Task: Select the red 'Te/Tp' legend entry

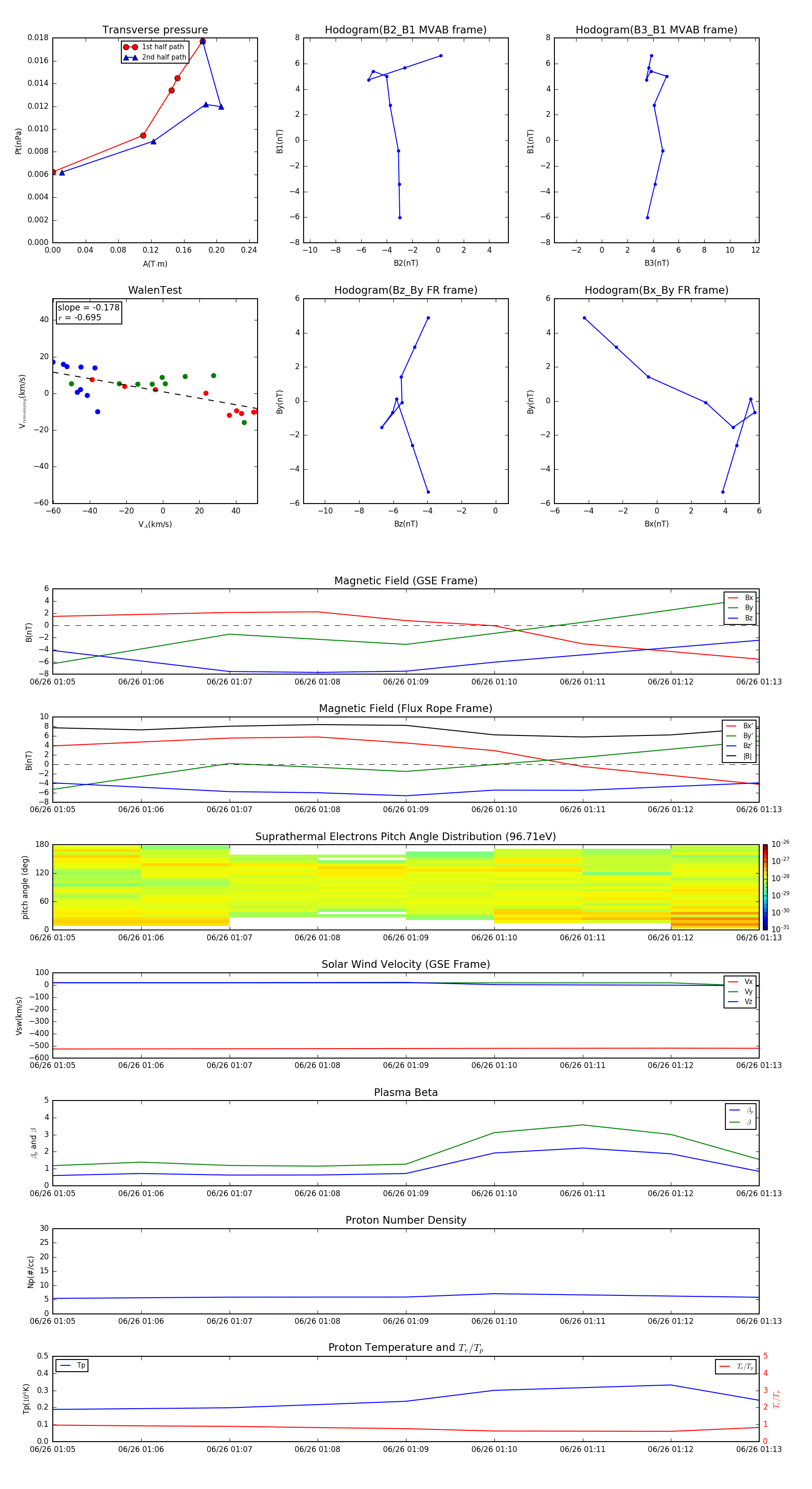Action: coord(737,1366)
